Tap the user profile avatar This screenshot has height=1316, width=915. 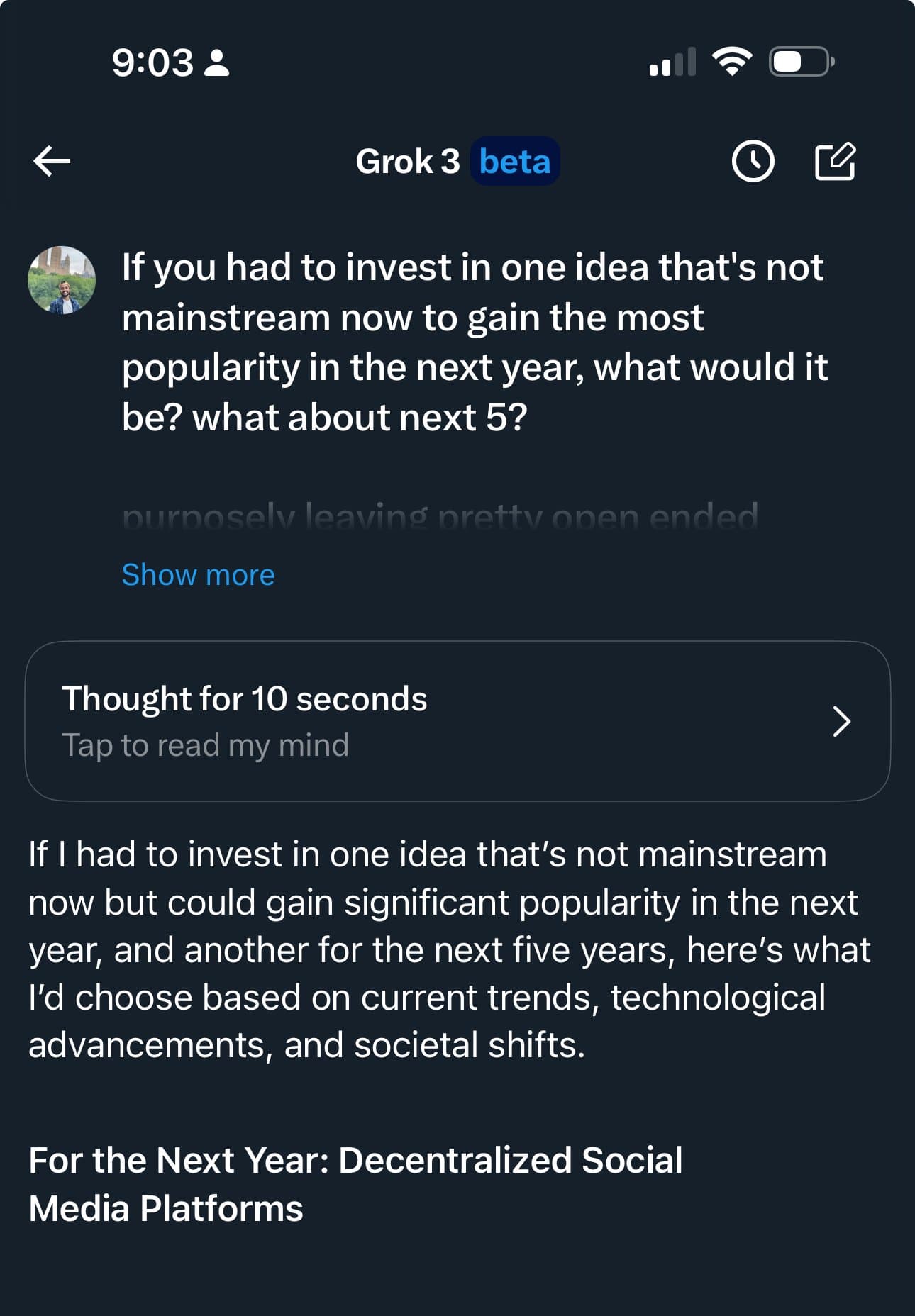click(62, 280)
